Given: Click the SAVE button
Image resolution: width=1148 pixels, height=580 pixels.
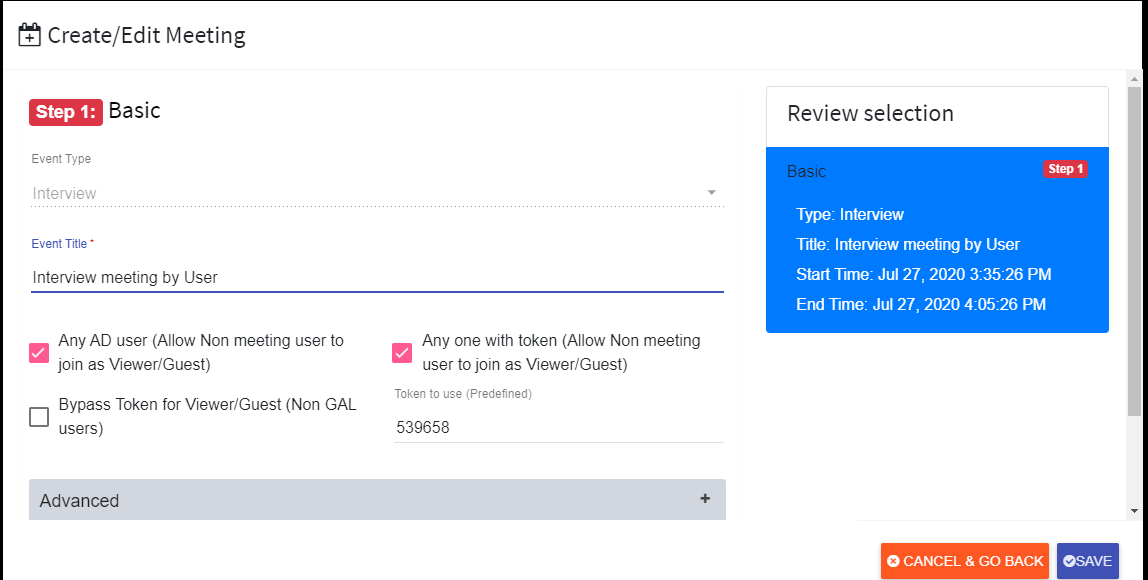Looking at the screenshot, I should click(x=1088, y=561).
